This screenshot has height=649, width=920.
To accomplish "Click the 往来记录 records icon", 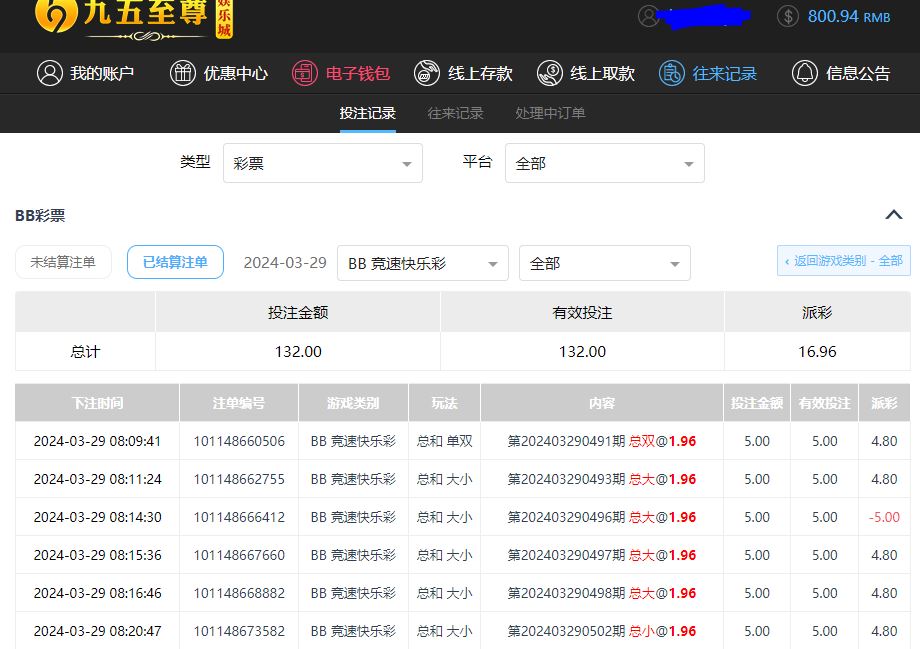I will [672, 73].
